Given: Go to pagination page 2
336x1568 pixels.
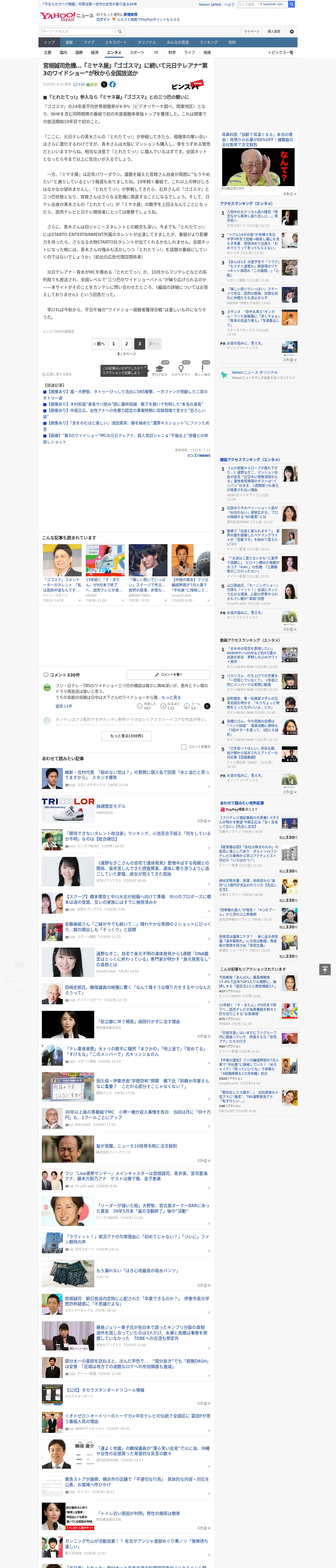Looking at the screenshot, I should pyautogui.click(x=126, y=344).
